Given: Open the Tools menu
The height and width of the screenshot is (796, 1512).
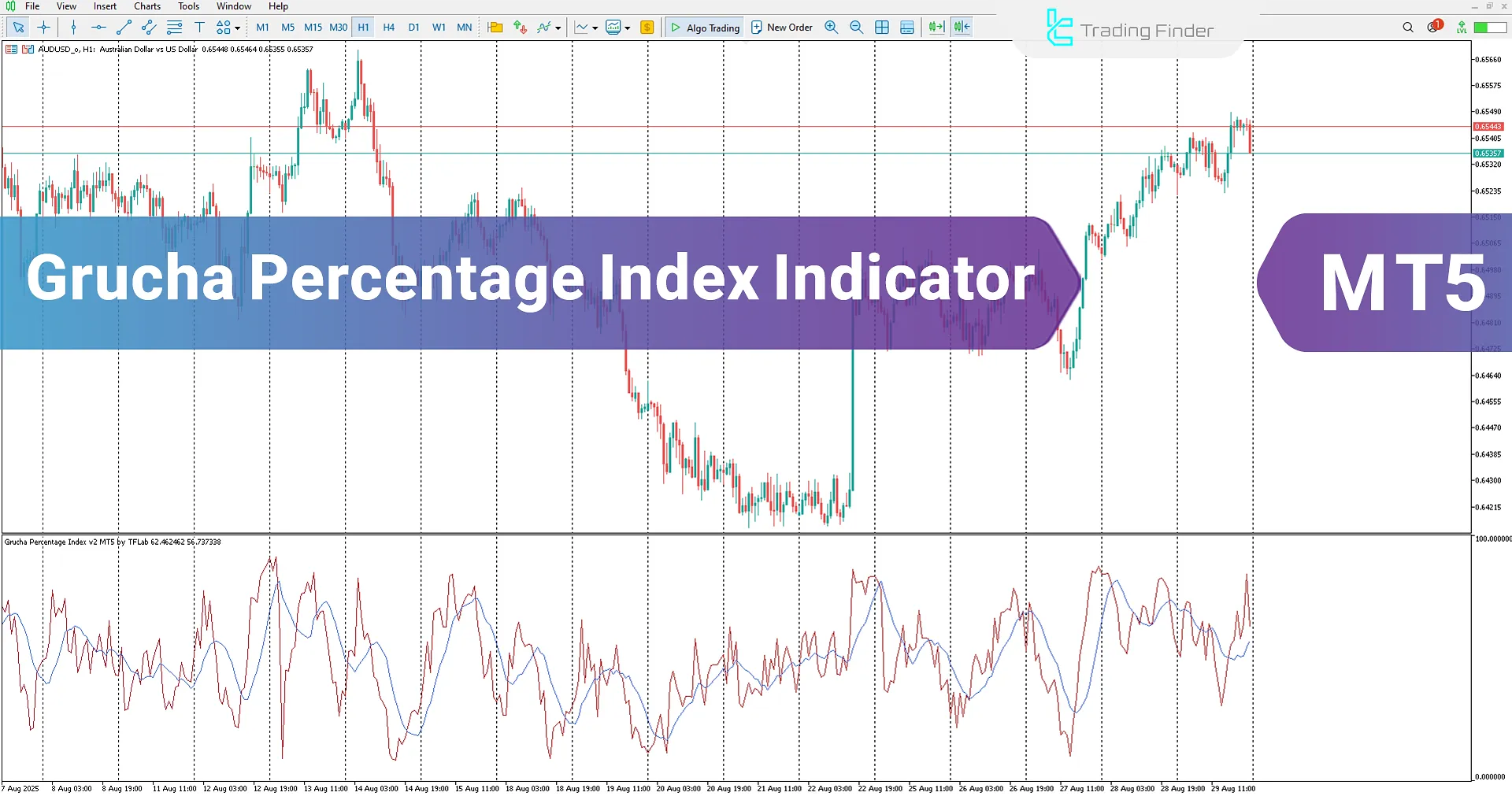Looking at the screenshot, I should (x=189, y=6).
